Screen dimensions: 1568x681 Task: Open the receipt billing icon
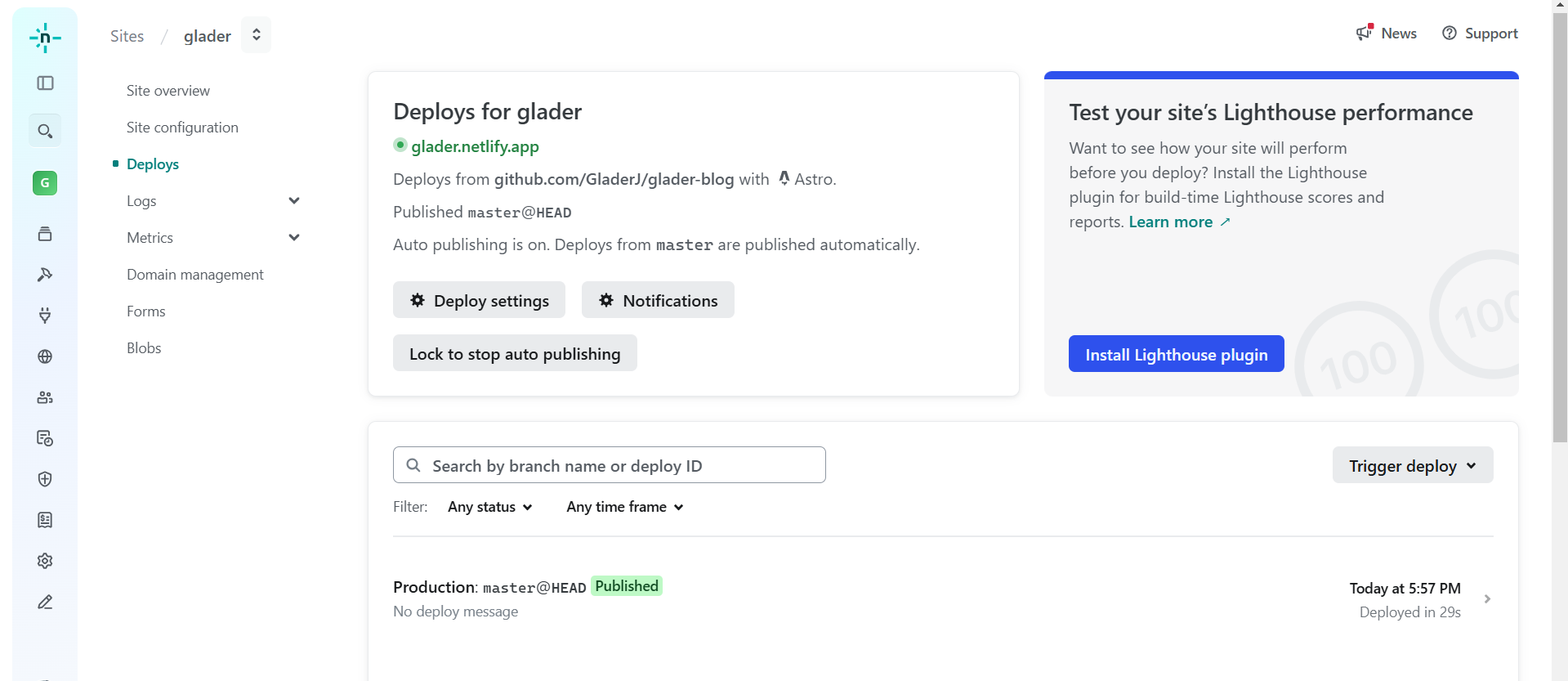[45, 520]
